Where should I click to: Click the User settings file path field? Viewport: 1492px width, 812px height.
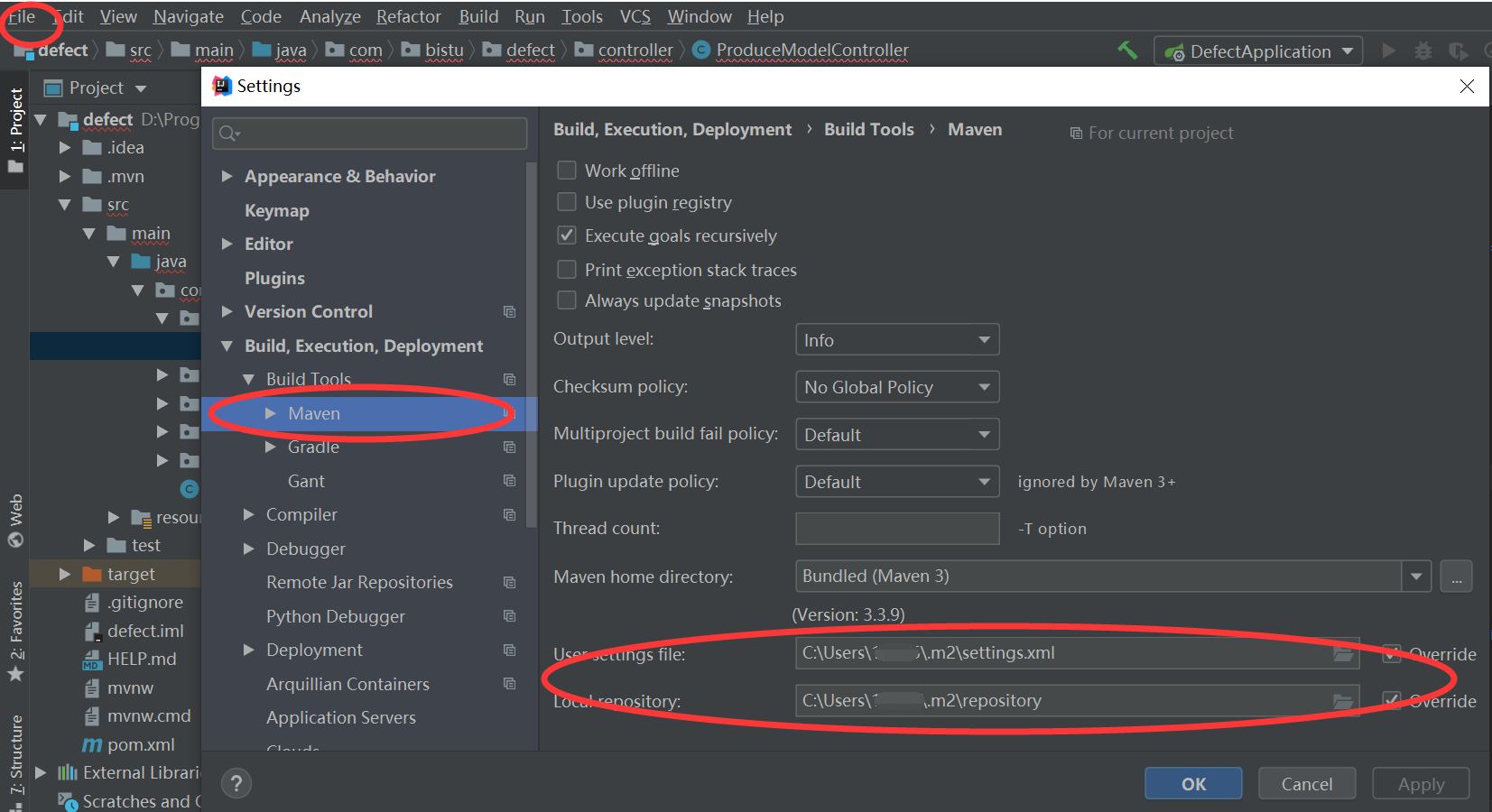(x=1077, y=653)
